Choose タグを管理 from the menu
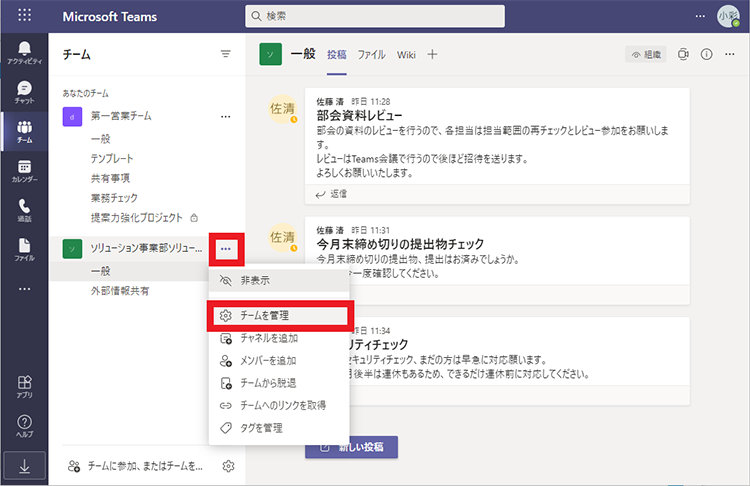This screenshot has width=750, height=486. pos(279,428)
